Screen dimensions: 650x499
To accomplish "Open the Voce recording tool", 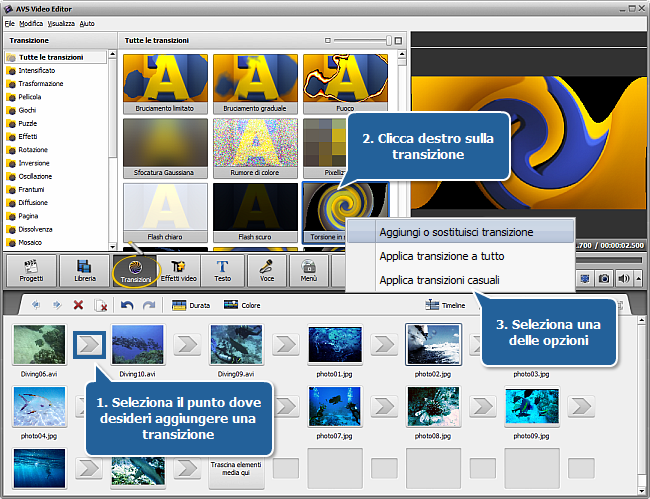I will [267, 271].
